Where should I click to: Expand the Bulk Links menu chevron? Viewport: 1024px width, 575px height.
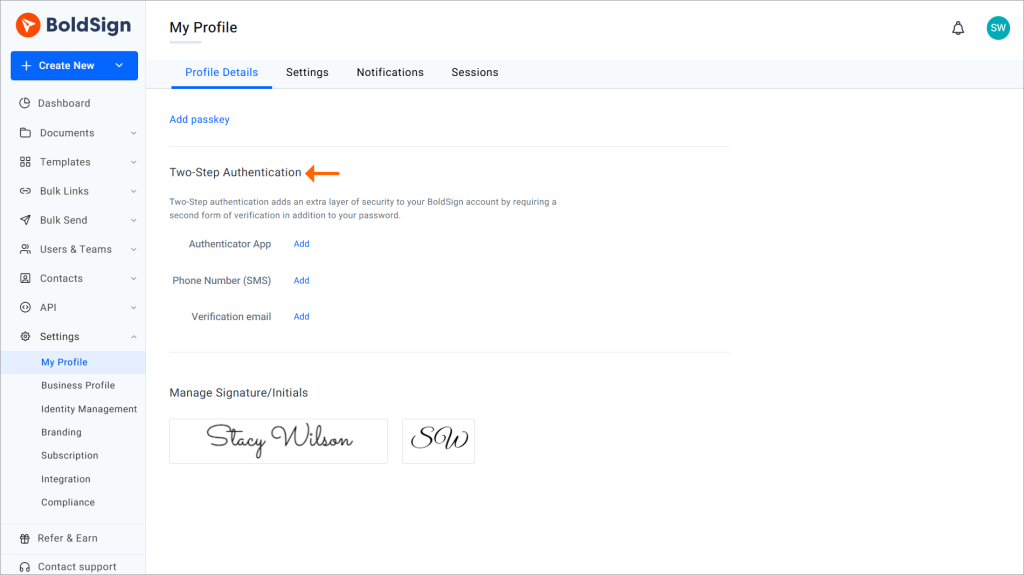pos(133,191)
